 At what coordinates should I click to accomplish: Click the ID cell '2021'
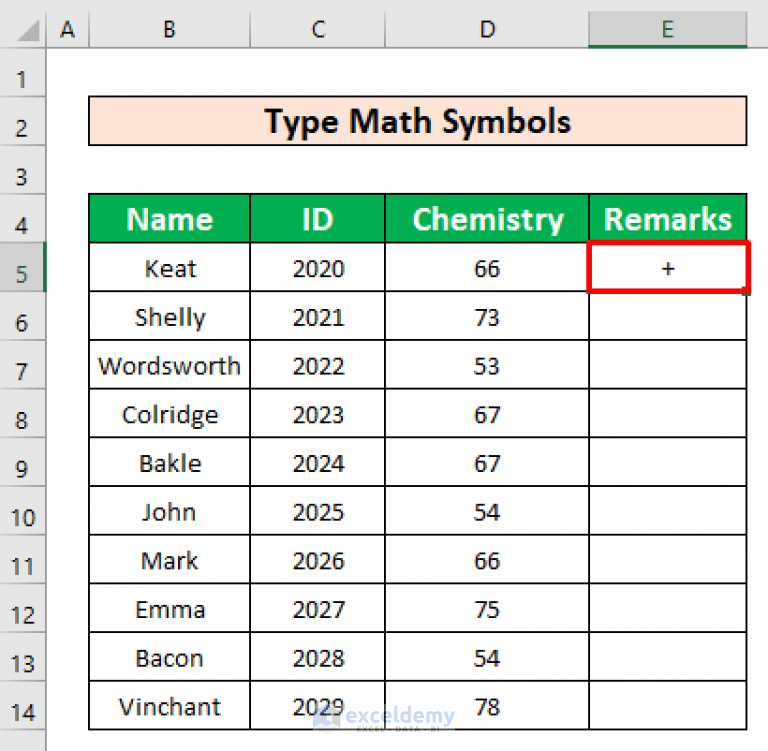pyautogui.click(x=318, y=316)
